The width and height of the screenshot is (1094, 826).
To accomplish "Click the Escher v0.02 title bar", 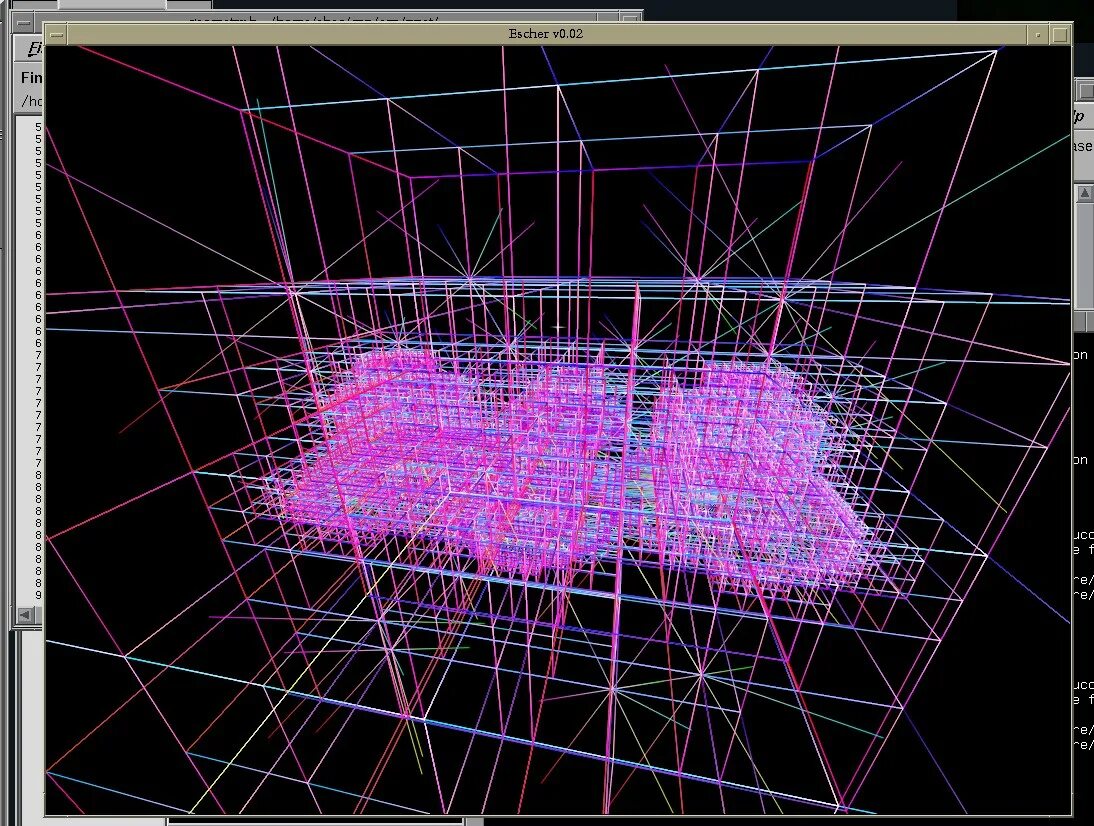I will (547, 34).
